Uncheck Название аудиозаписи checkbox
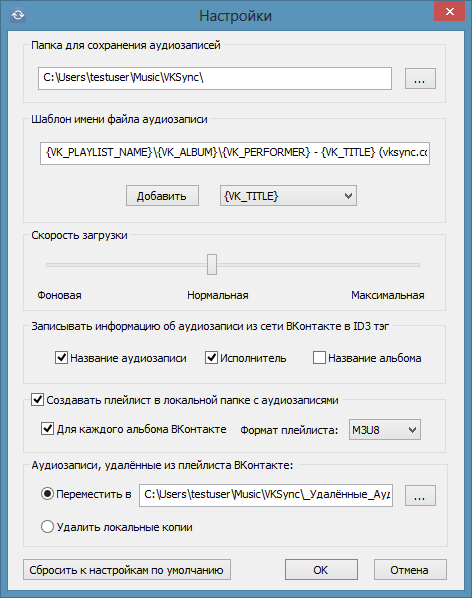Screen dimensions: 472x598 tap(61, 358)
